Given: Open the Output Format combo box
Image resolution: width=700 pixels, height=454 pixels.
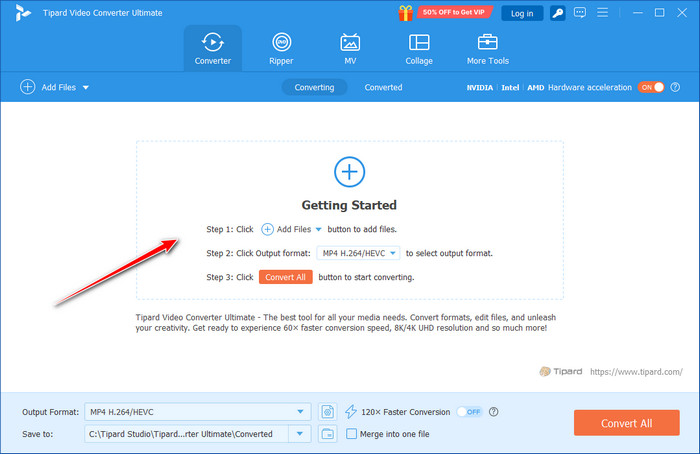Looking at the screenshot, I should [198, 412].
